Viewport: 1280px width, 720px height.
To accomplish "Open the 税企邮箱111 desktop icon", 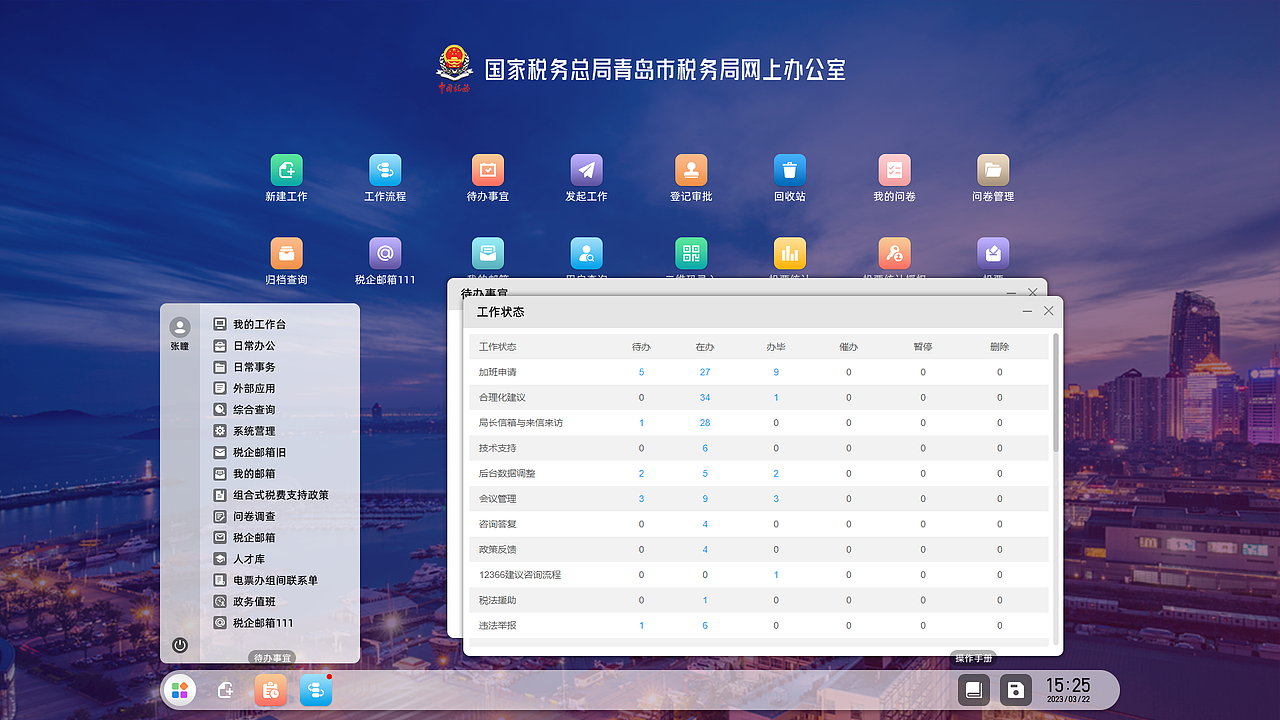I will [387, 253].
